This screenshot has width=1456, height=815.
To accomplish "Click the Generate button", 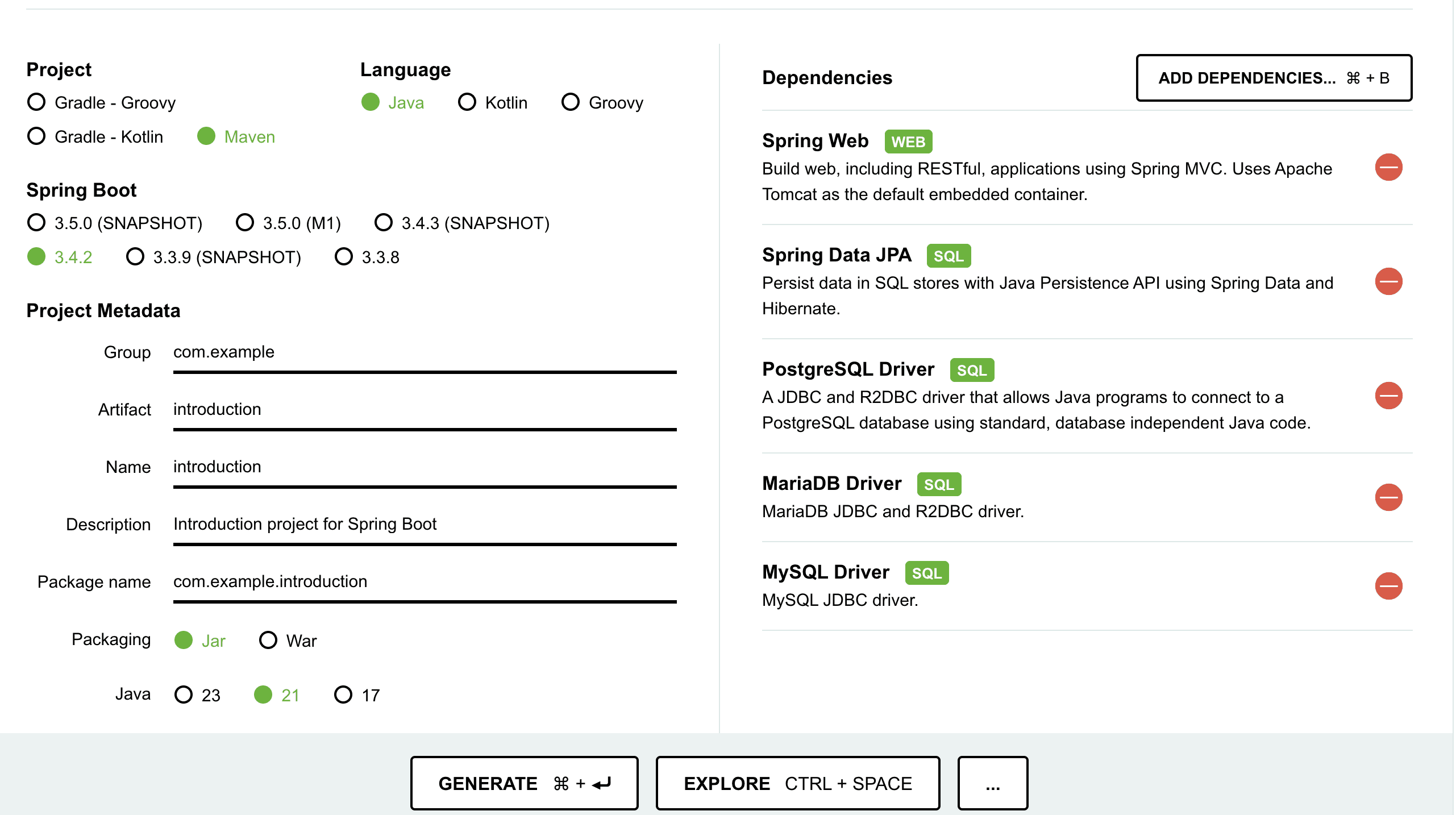I will 524,783.
